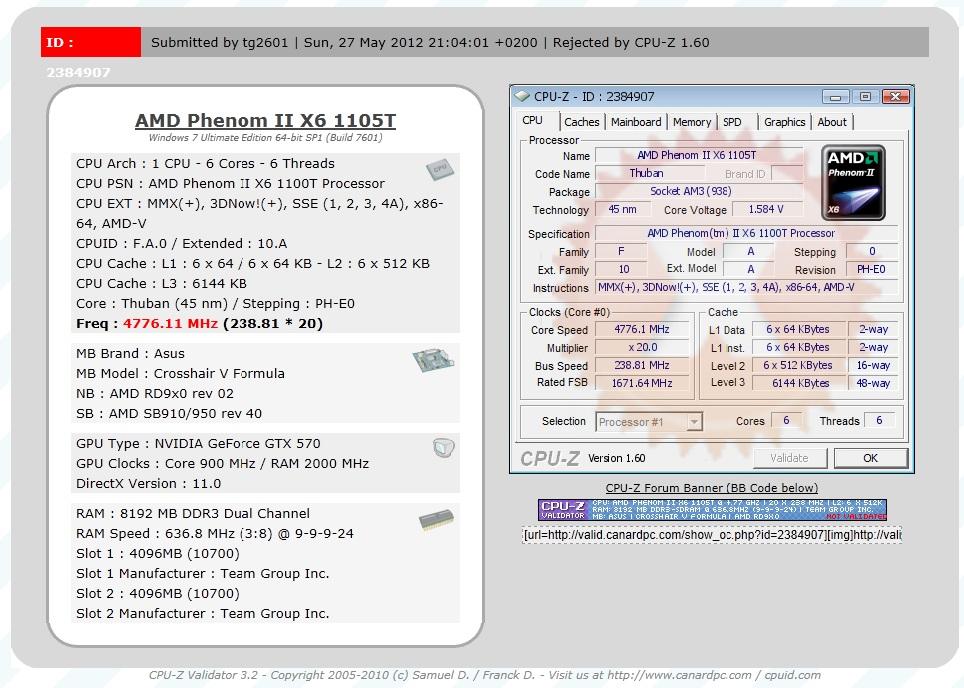Click the Instructions field text

pyautogui.click(x=746, y=287)
